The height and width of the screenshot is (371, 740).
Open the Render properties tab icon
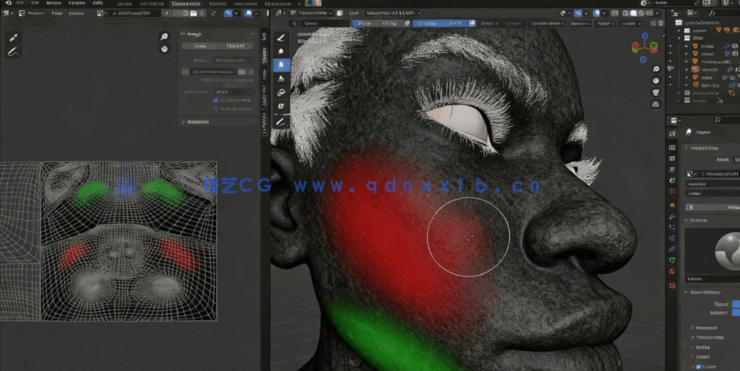(673, 147)
